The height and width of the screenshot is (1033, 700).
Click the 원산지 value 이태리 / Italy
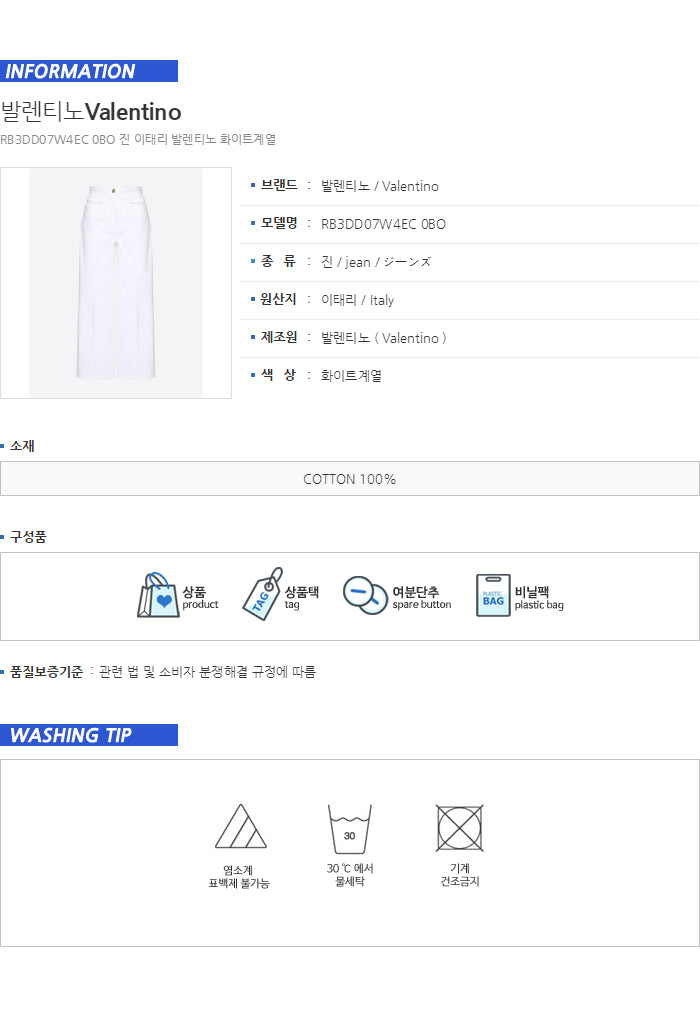pyautogui.click(x=357, y=300)
